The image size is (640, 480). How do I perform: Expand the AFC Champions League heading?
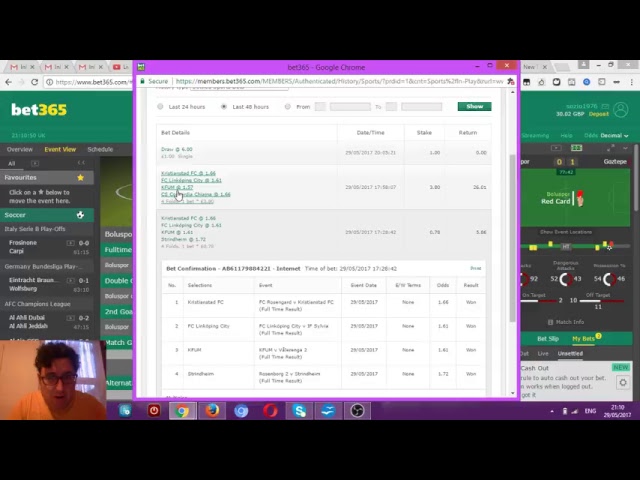(37, 304)
